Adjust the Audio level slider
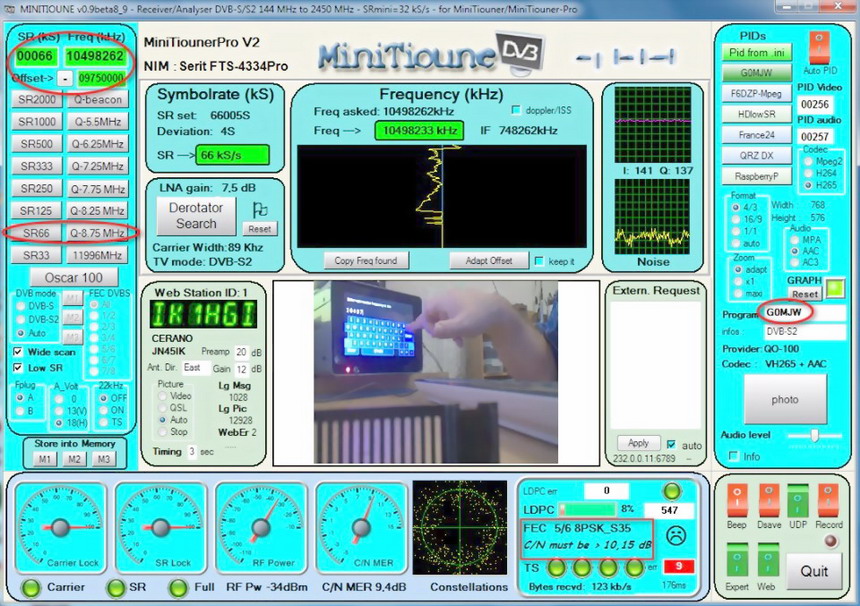The image size is (860, 606). tap(814, 435)
